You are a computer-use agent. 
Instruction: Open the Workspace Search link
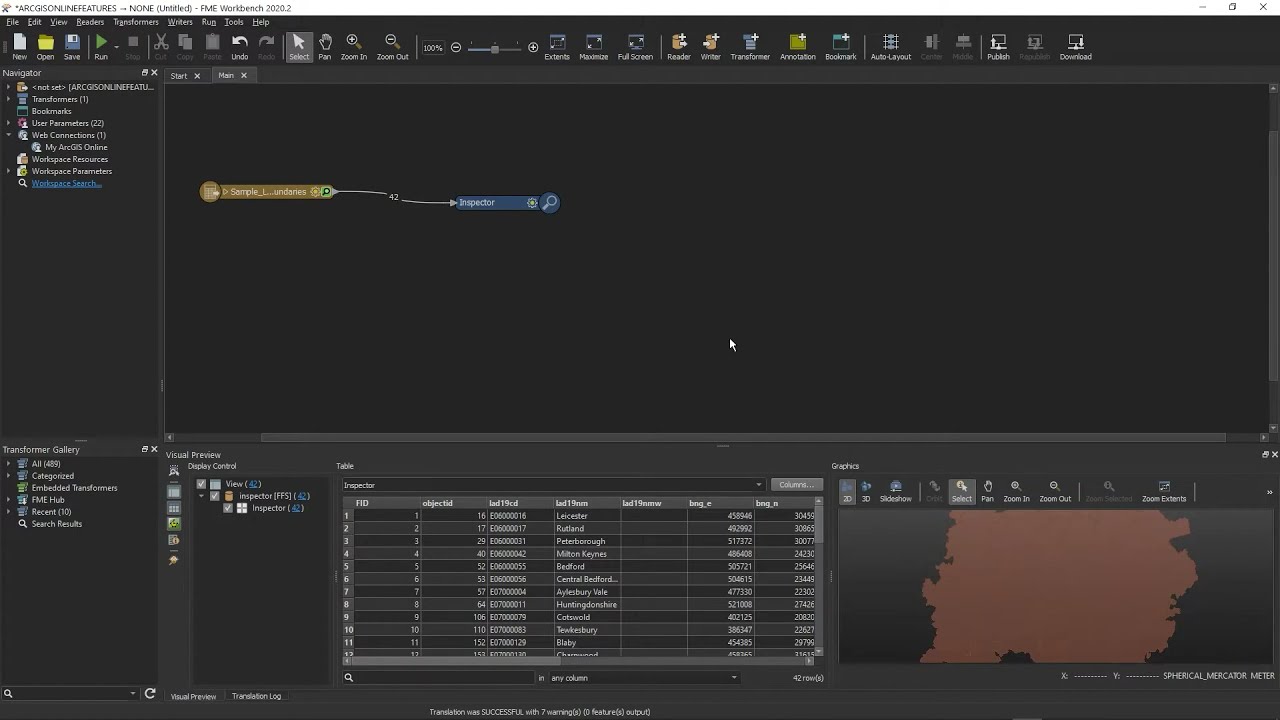pos(66,183)
